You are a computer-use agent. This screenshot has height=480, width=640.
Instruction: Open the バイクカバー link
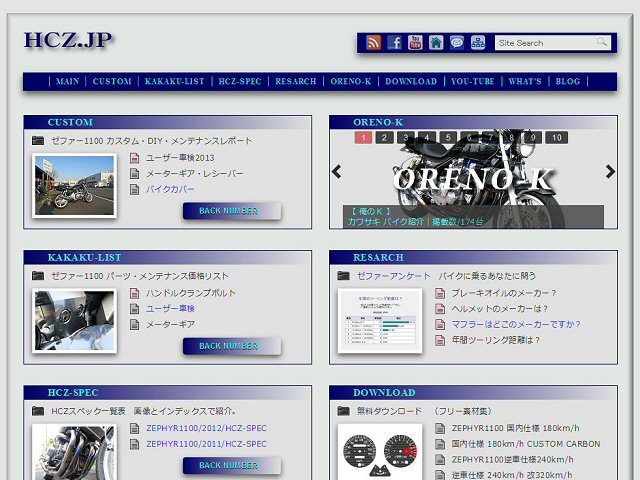170,189
